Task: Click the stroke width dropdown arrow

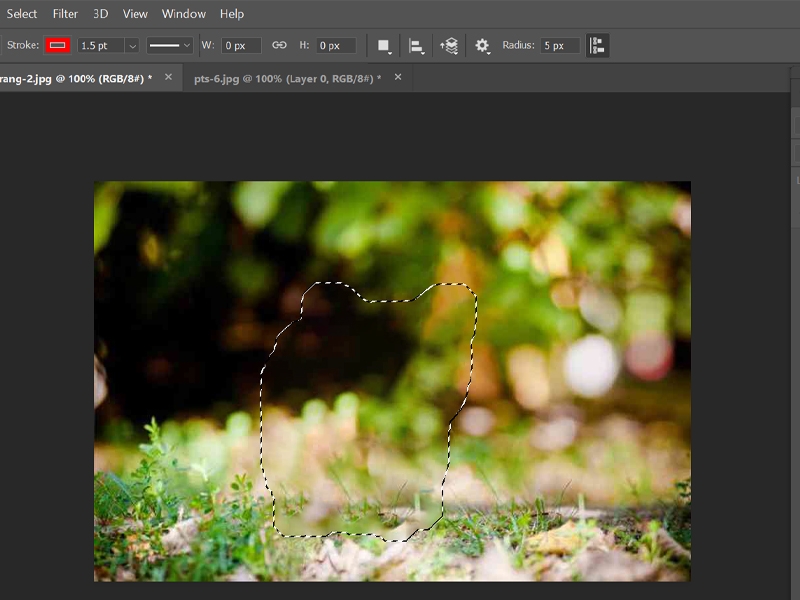Action: pos(134,44)
